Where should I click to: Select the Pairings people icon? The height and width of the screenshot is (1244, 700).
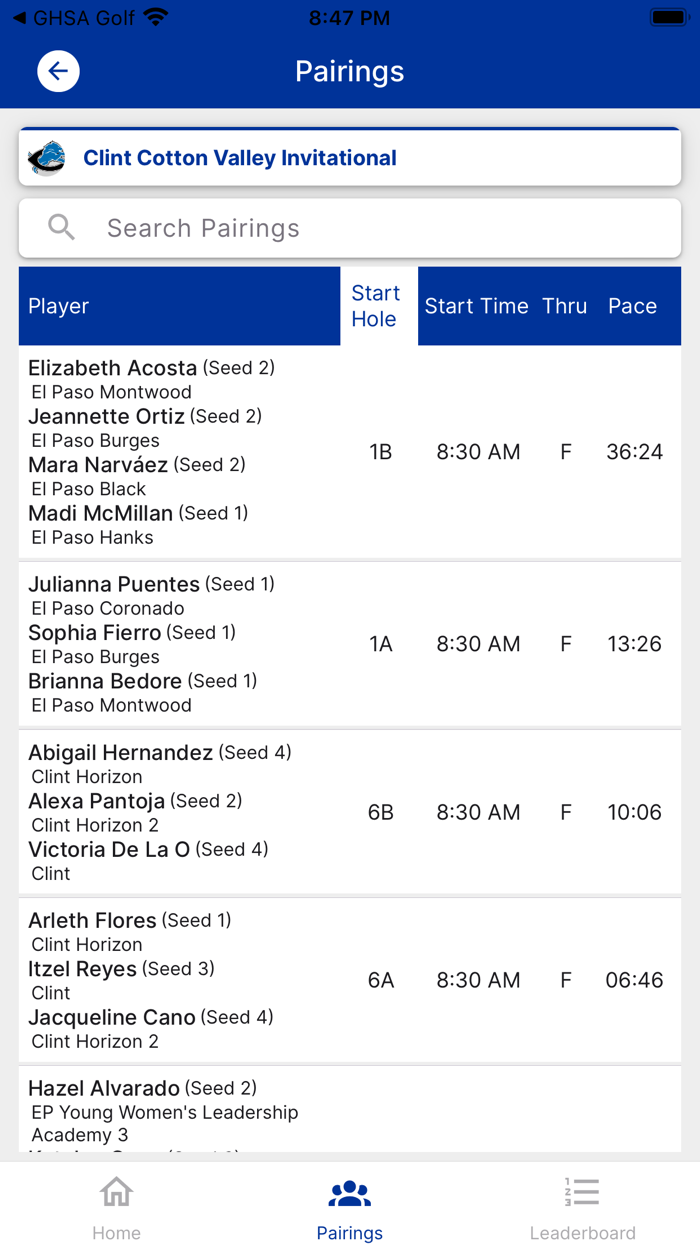click(349, 1192)
